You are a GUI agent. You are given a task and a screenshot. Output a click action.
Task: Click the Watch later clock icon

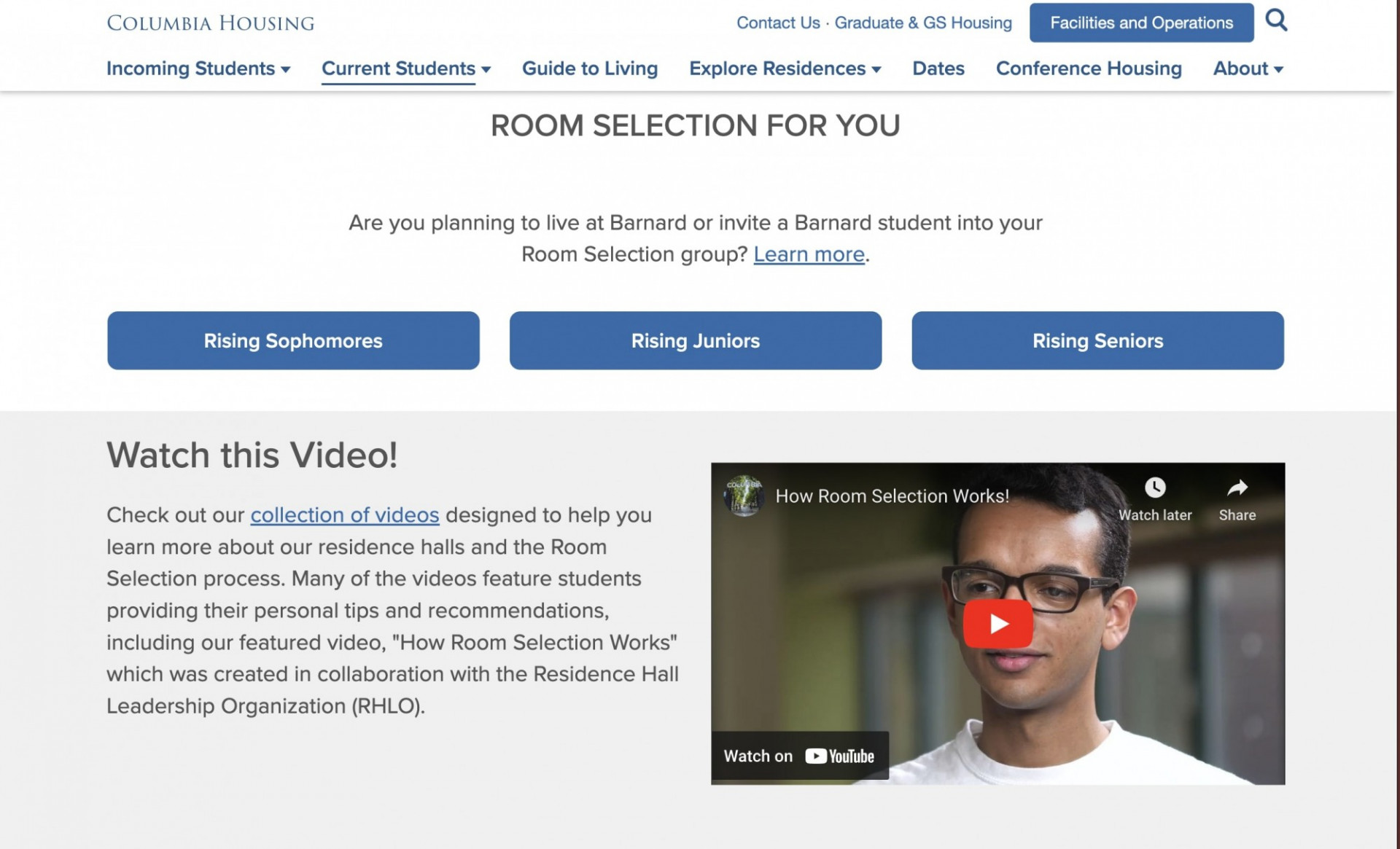[1154, 488]
